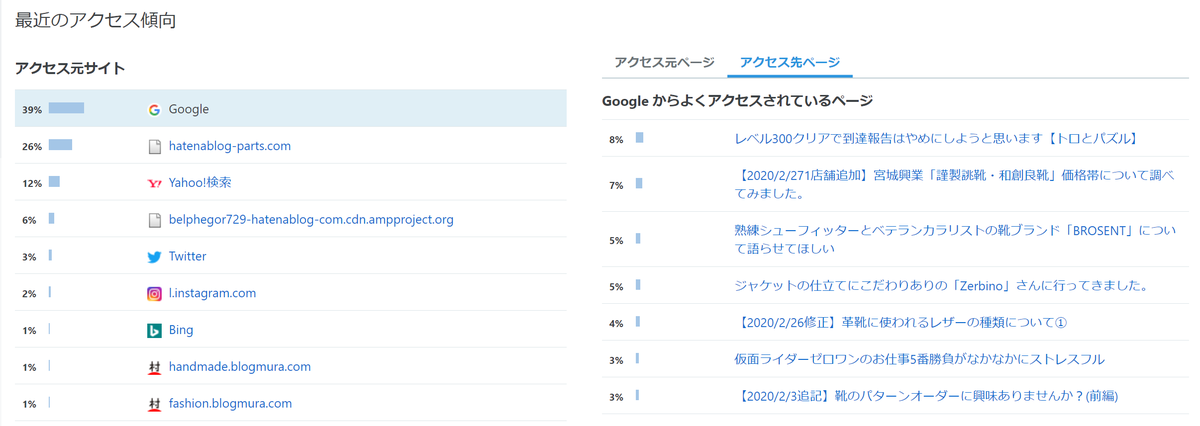The height and width of the screenshot is (426, 1200).
Task: Open the 革靴に使われるレザーの種類 article link
Action: point(901,323)
